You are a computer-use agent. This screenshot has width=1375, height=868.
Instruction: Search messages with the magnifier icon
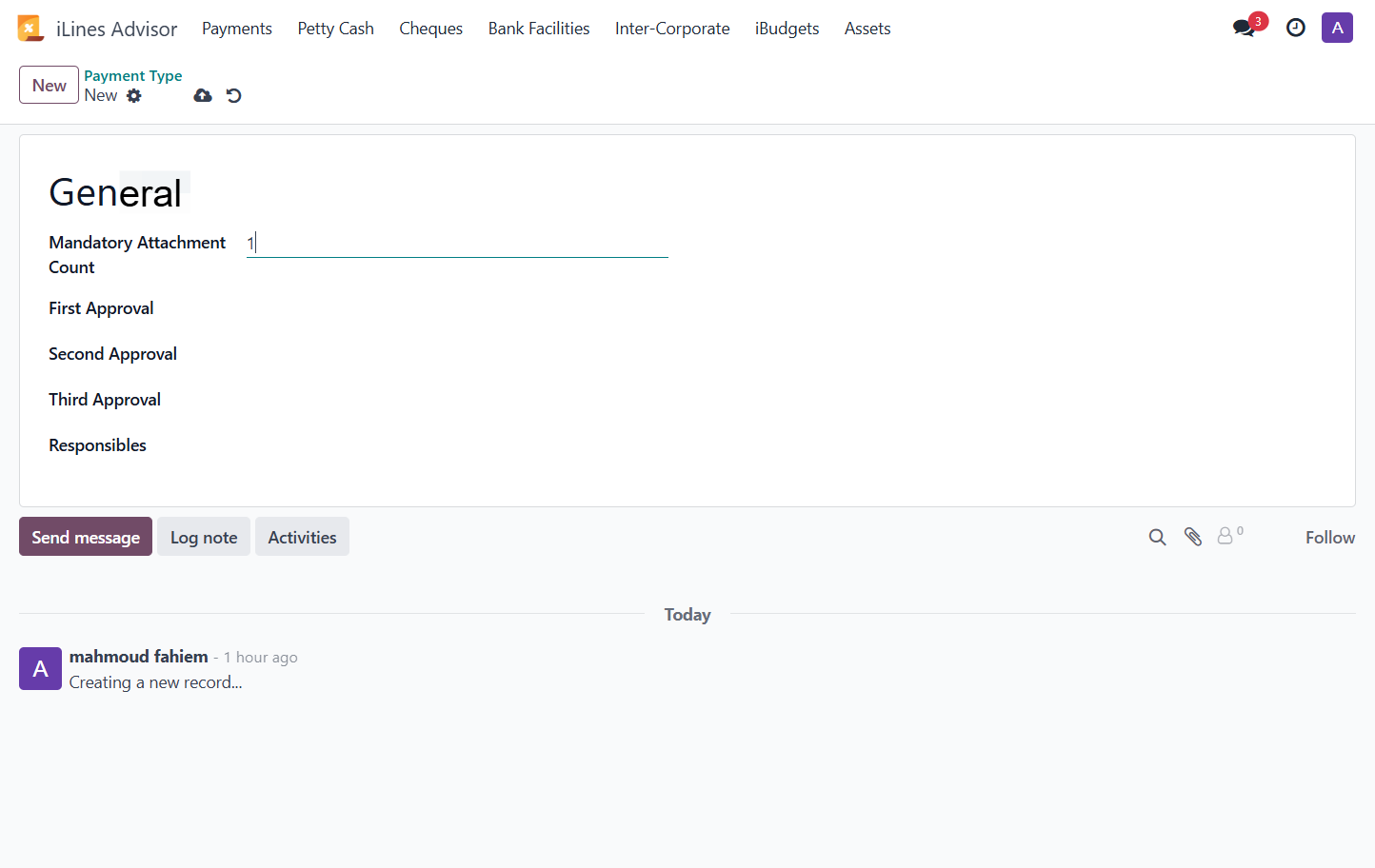pyautogui.click(x=1157, y=537)
